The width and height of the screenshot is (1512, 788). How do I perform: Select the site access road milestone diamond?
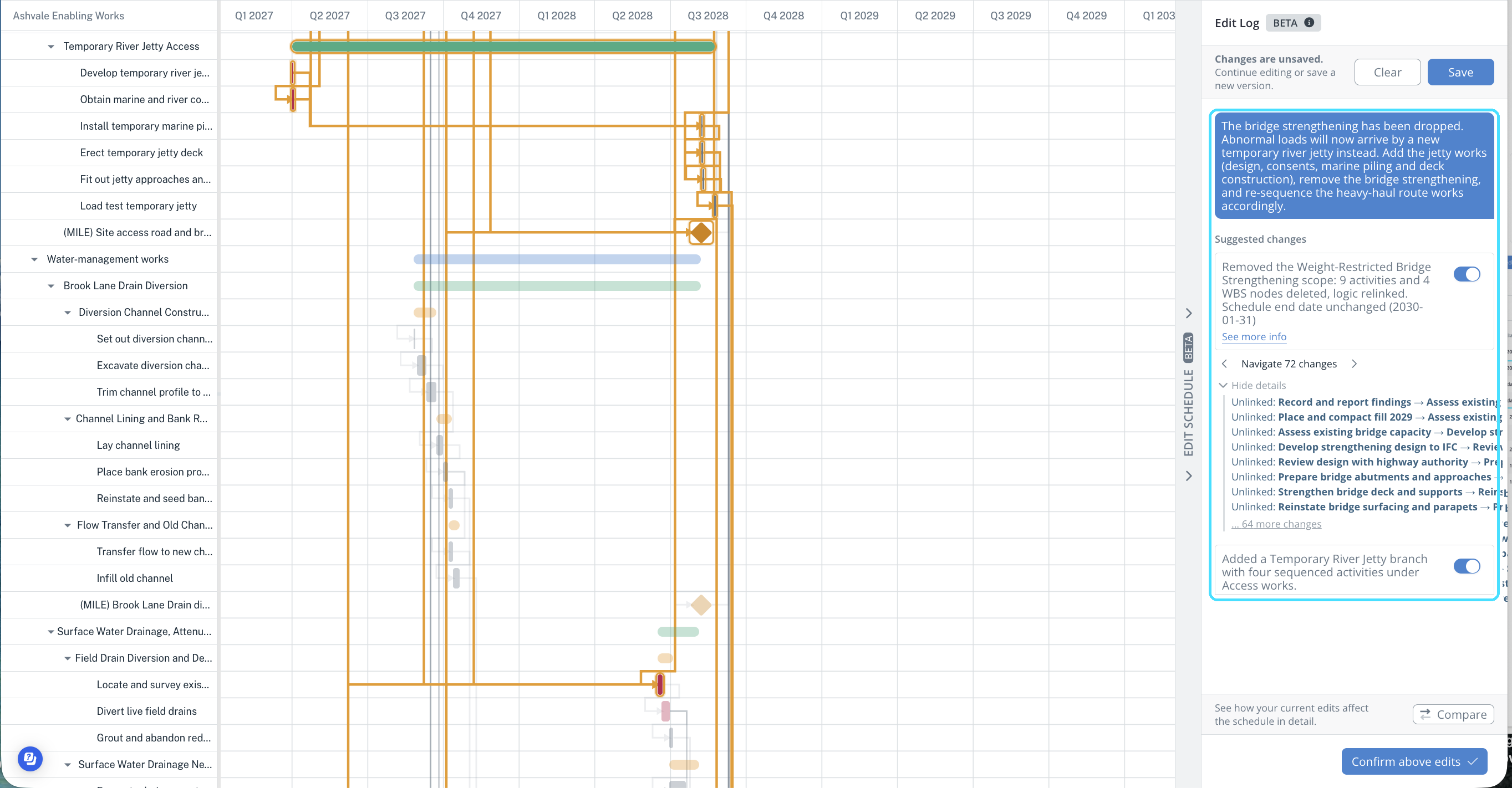pyautogui.click(x=701, y=232)
